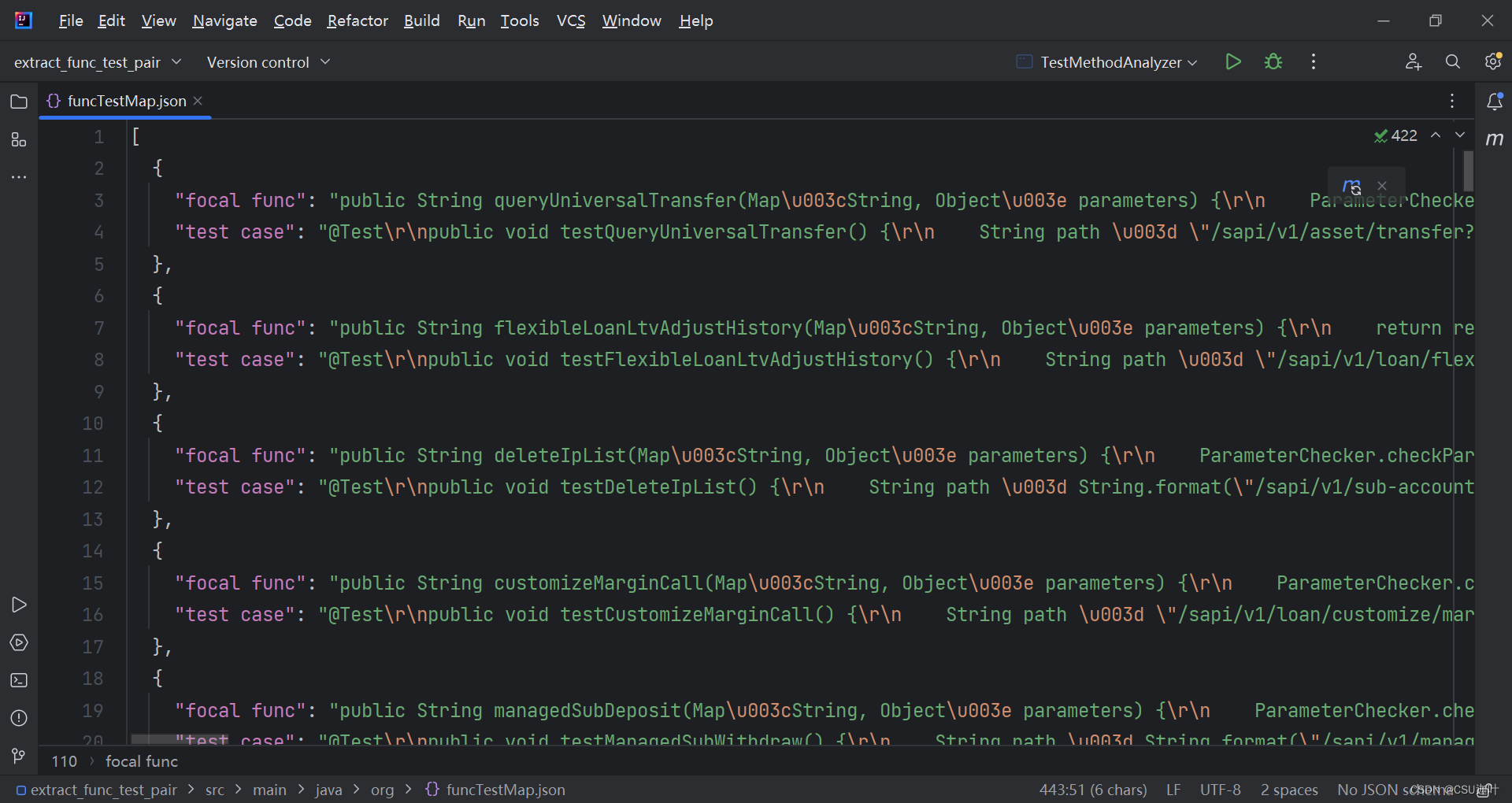Toggle the Run tool window

(18, 605)
